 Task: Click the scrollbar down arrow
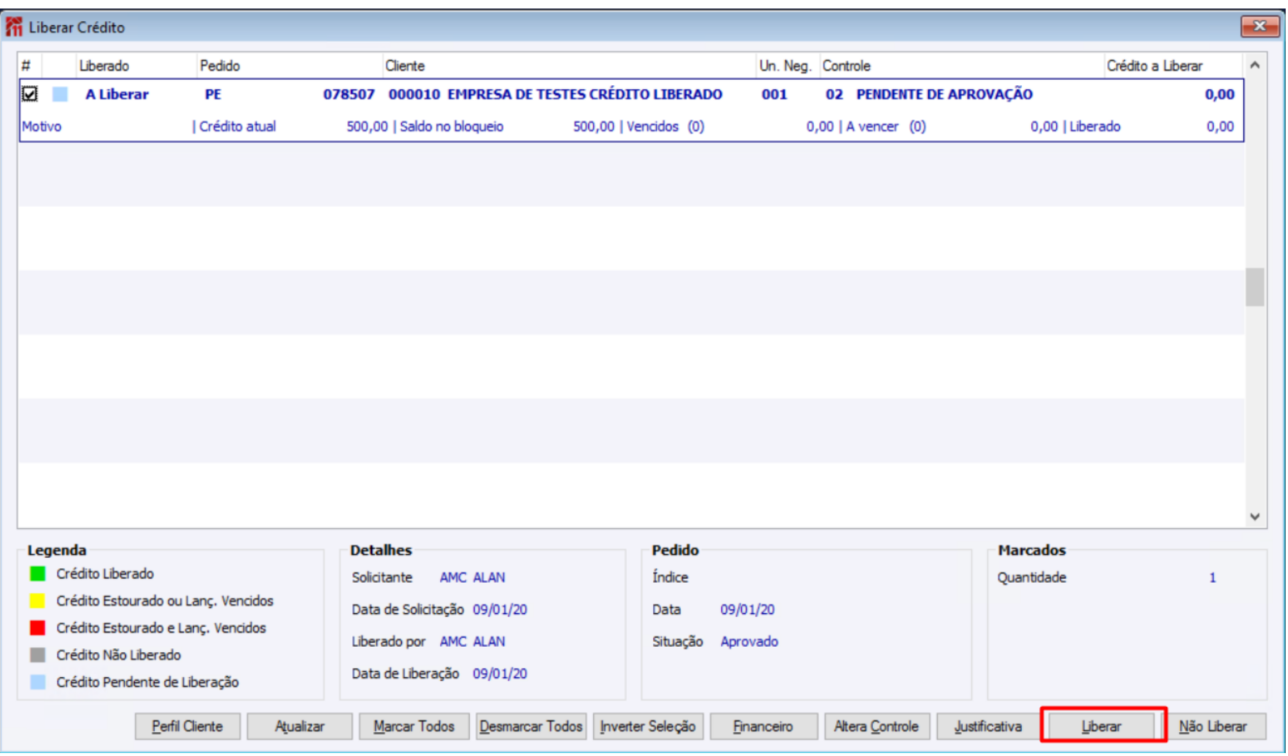(1255, 516)
